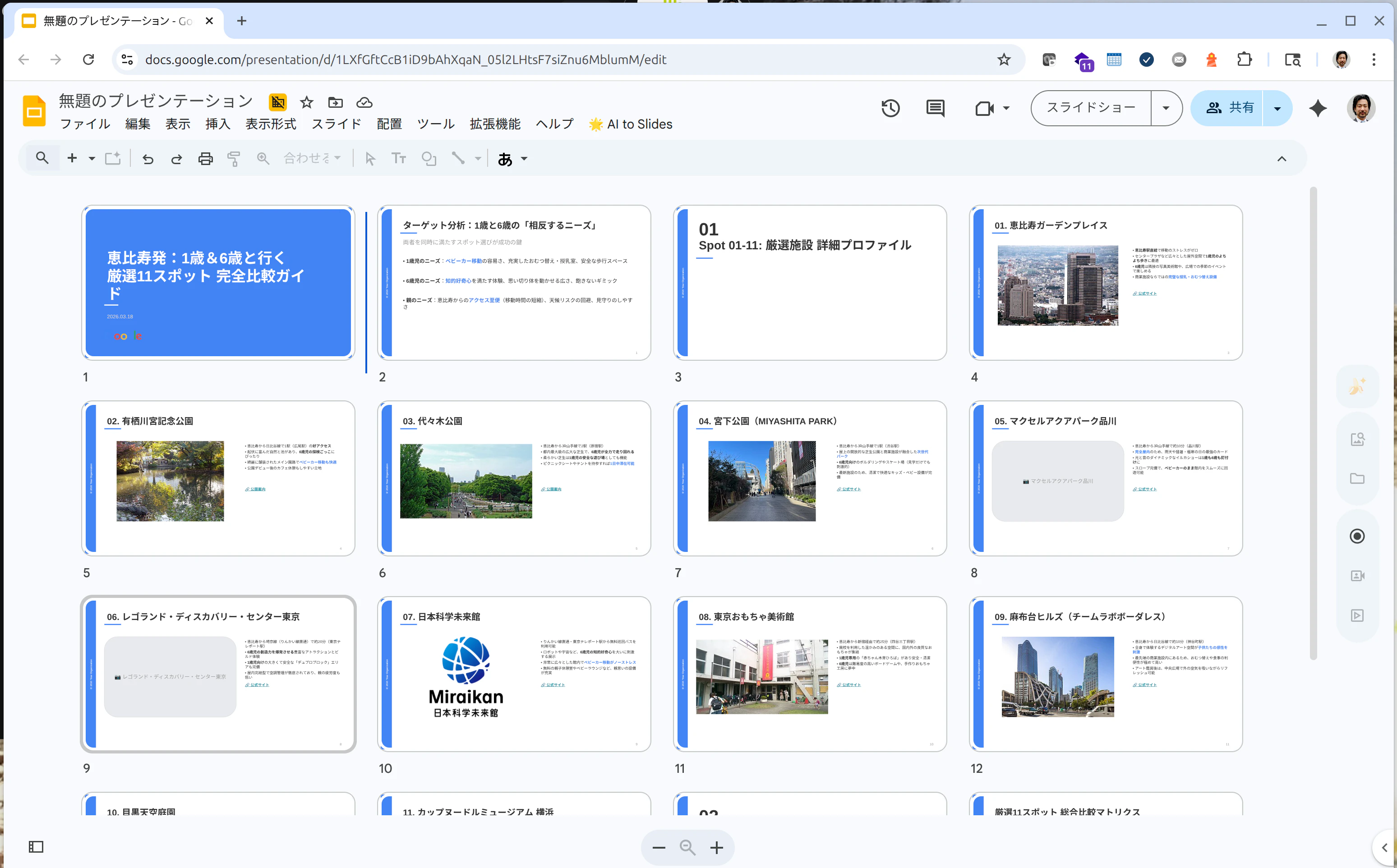
Task: Open the ファイル menu
Action: coord(85,124)
